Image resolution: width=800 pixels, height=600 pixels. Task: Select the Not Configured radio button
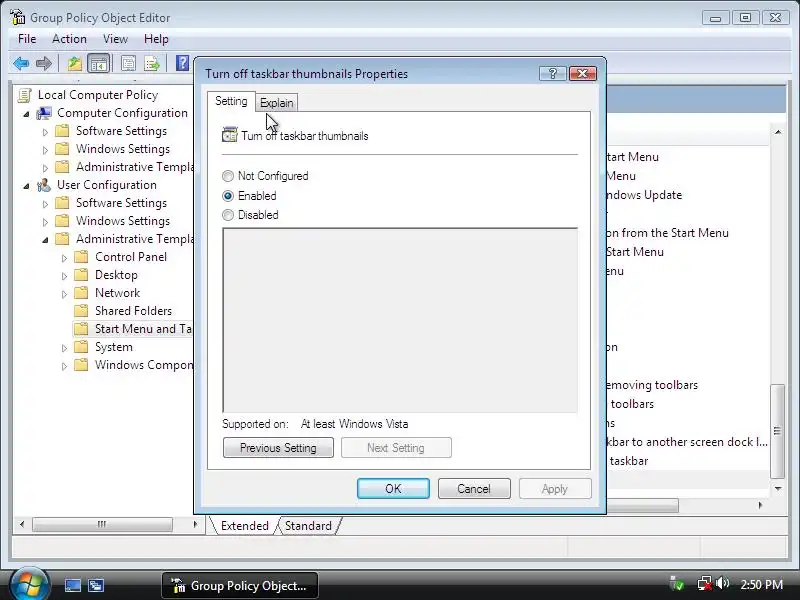(228, 176)
